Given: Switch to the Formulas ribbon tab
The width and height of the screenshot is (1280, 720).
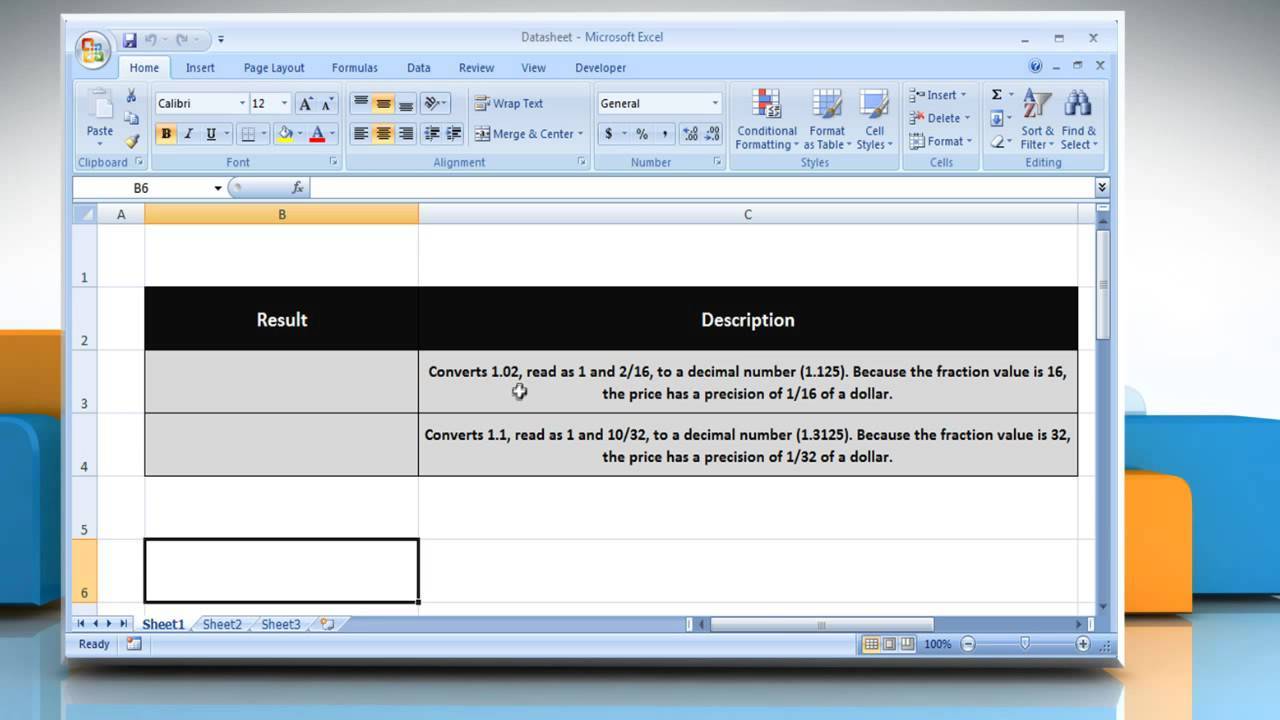Looking at the screenshot, I should [355, 67].
